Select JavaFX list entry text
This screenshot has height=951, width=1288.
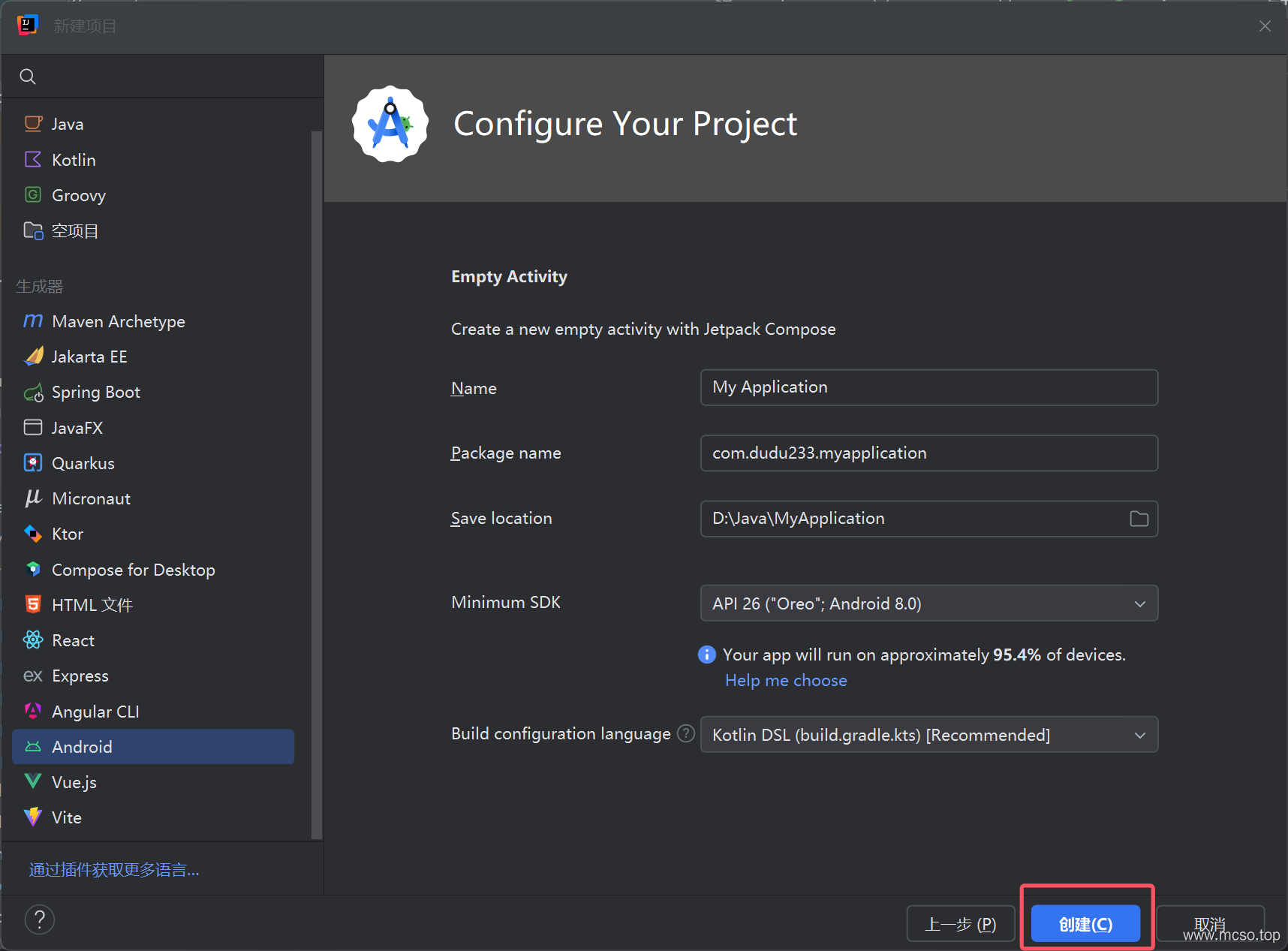77,428
